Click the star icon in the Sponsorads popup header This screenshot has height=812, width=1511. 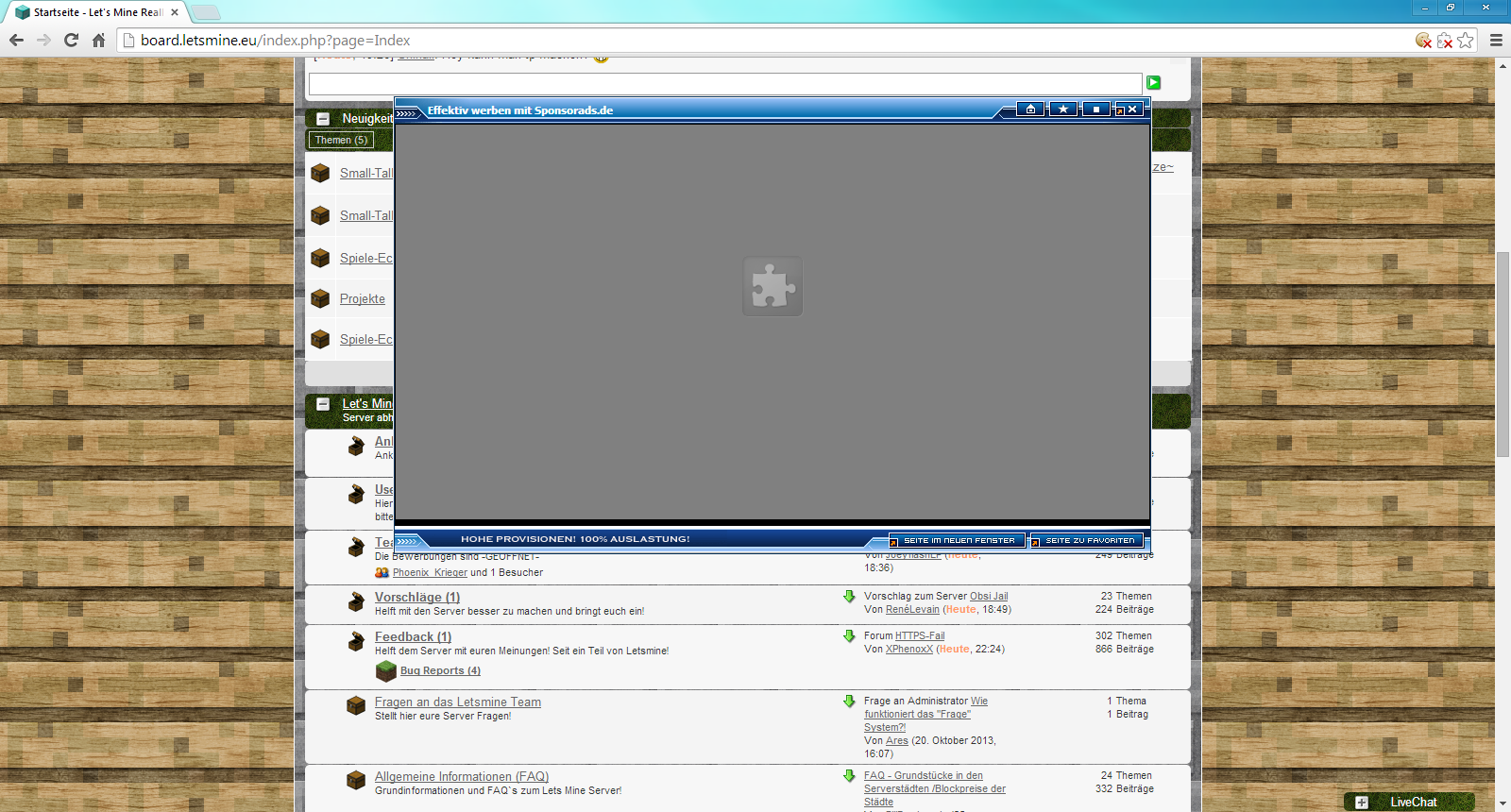[x=1063, y=110]
